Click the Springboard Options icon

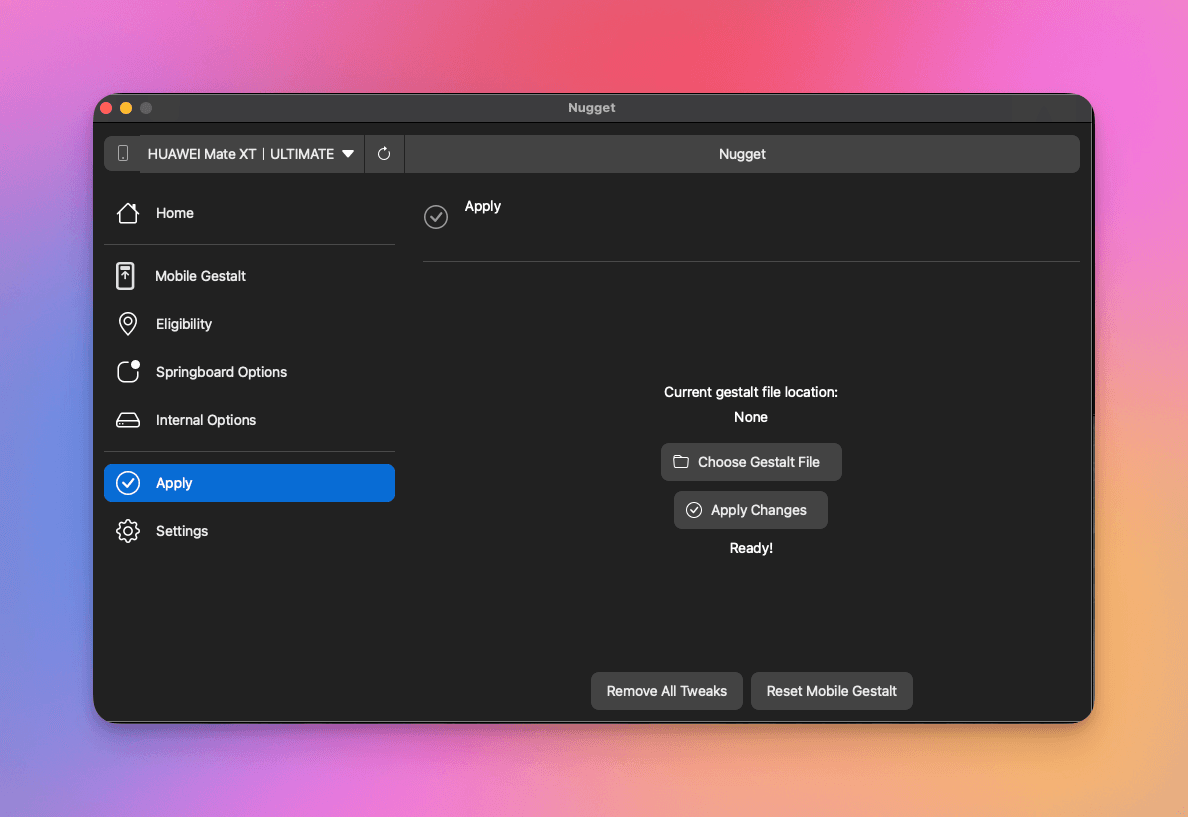pos(128,372)
